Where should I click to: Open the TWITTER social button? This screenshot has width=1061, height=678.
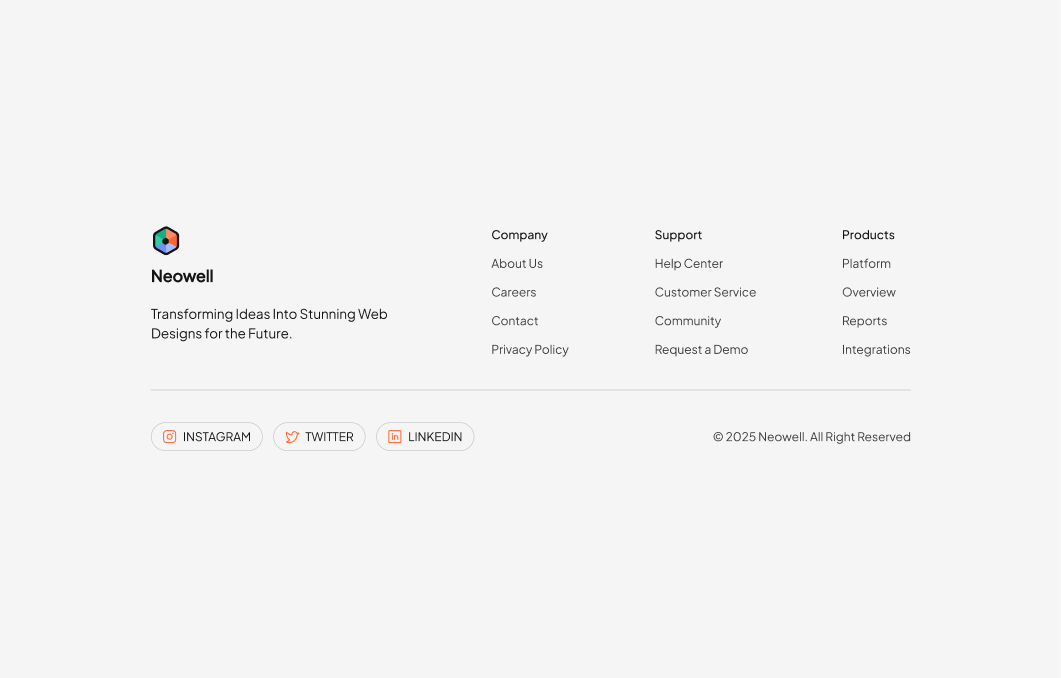click(319, 437)
